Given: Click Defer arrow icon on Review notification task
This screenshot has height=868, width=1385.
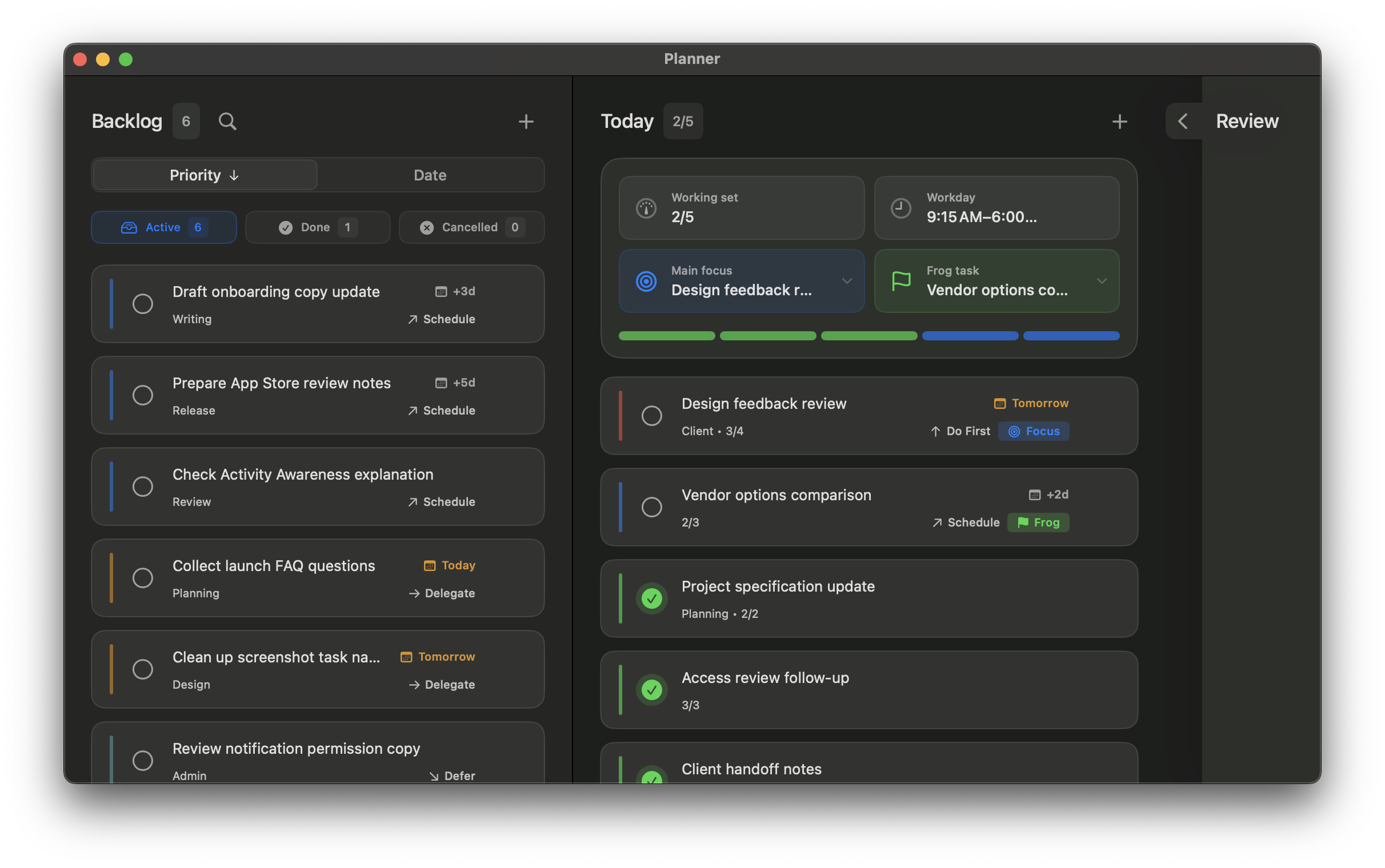Looking at the screenshot, I should point(434,776).
